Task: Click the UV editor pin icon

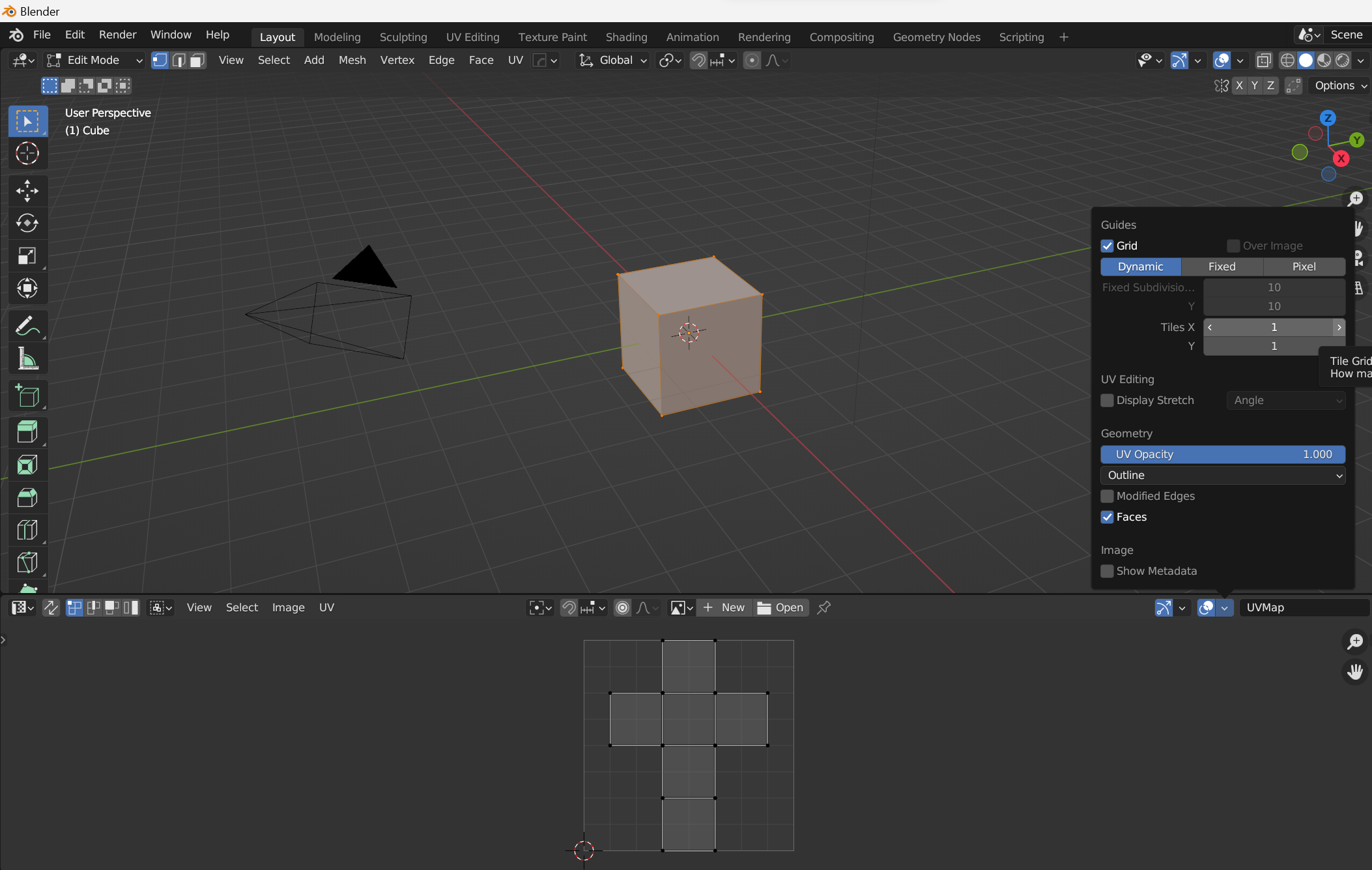Action: pos(823,607)
